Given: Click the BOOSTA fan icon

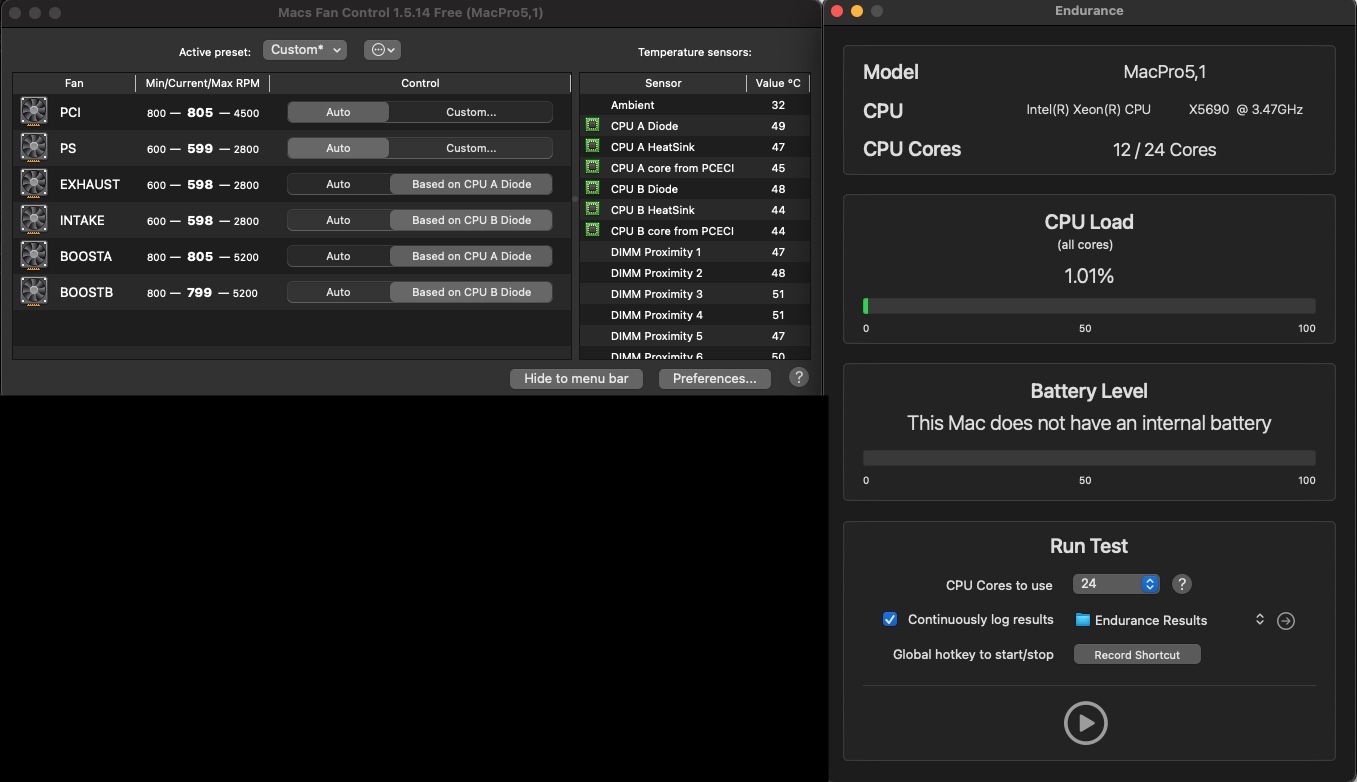Looking at the screenshot, I should pyautogui.click(x=34, y=255).
